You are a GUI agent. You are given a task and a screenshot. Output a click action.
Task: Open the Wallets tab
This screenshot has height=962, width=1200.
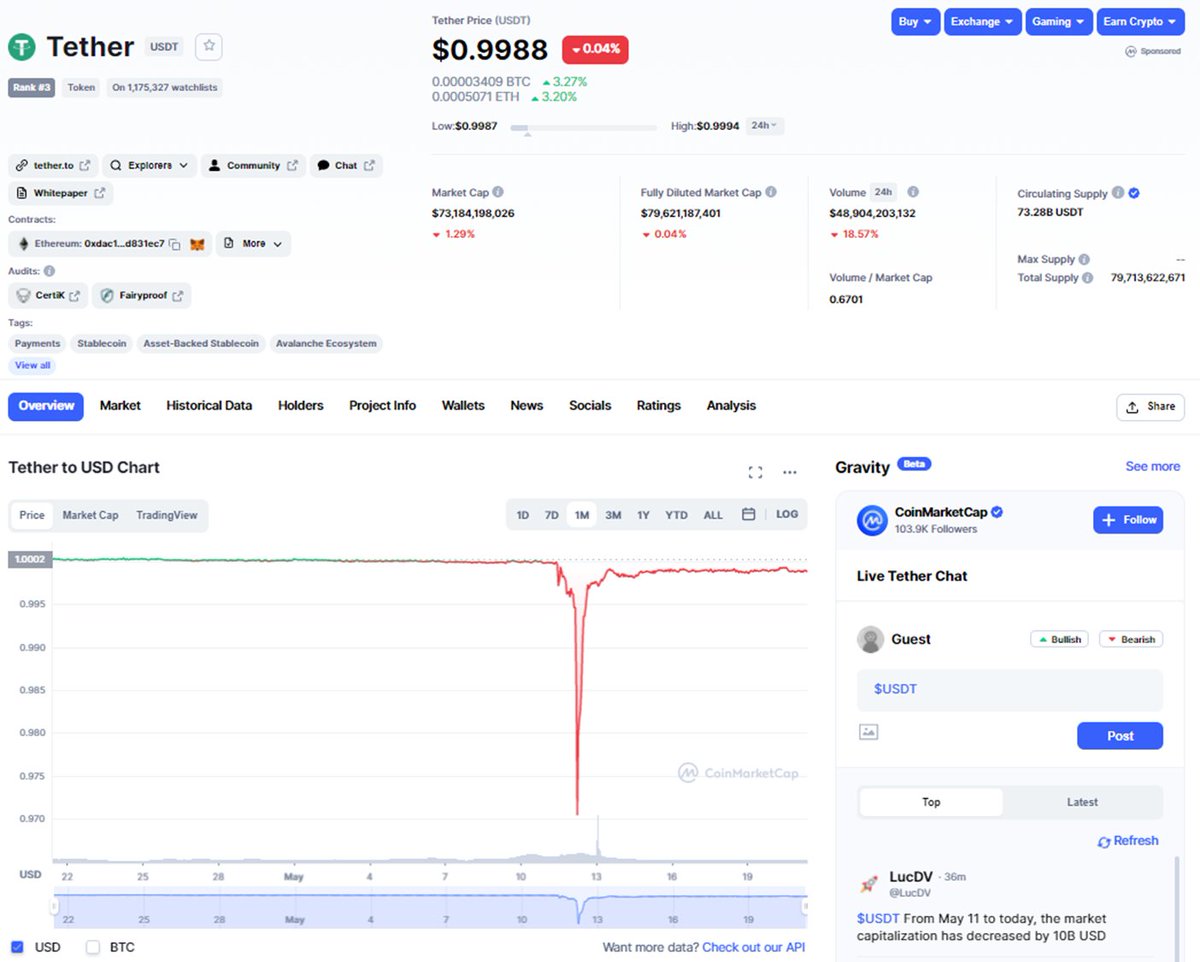tap(463, 405)
